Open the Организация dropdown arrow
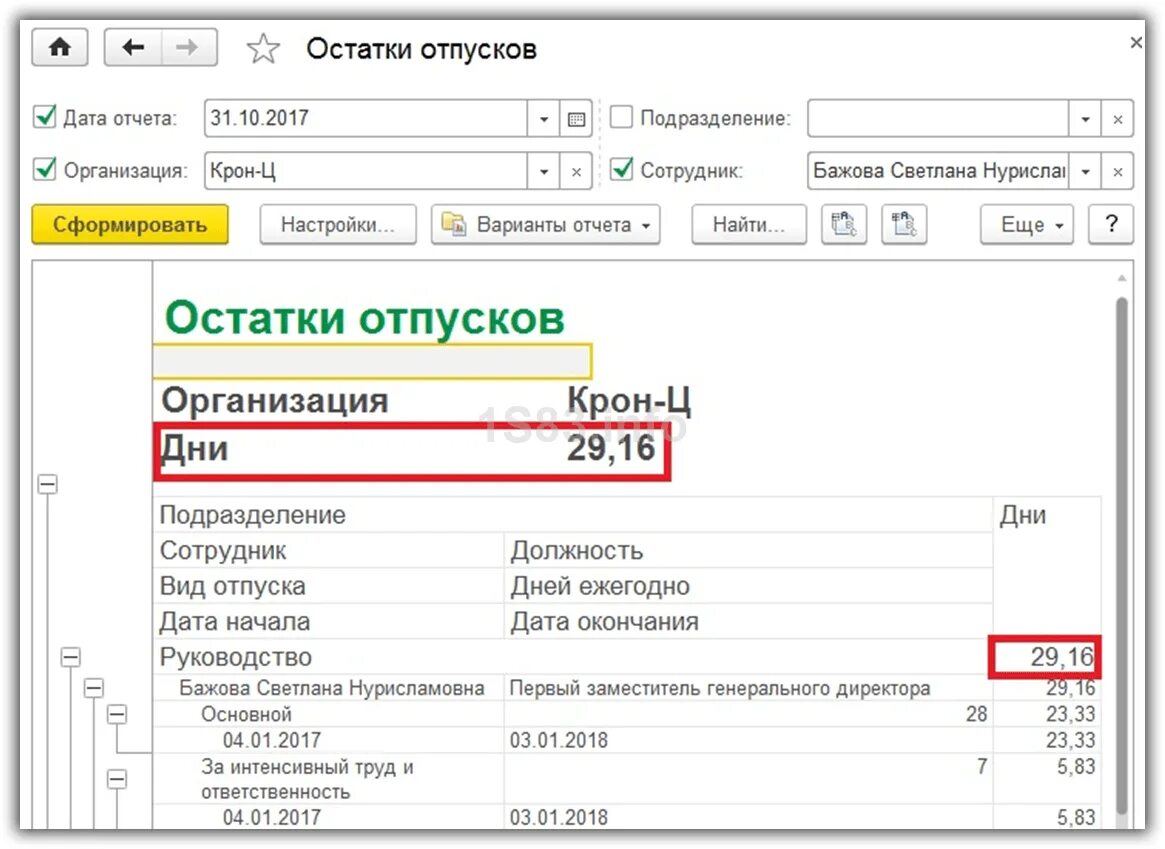This screenshot has width=1165, height=849. point(544,172)
